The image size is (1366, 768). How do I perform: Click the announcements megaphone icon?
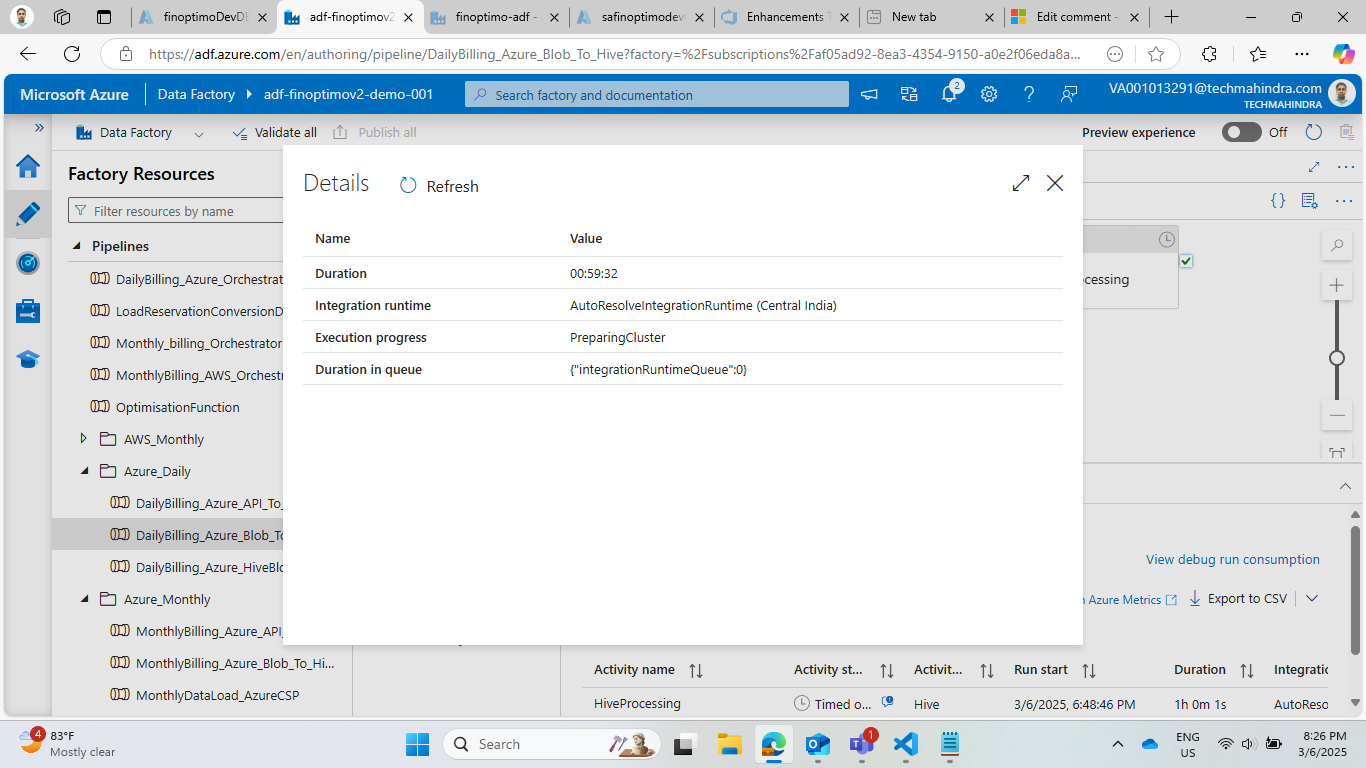click(x=869, y=94)
